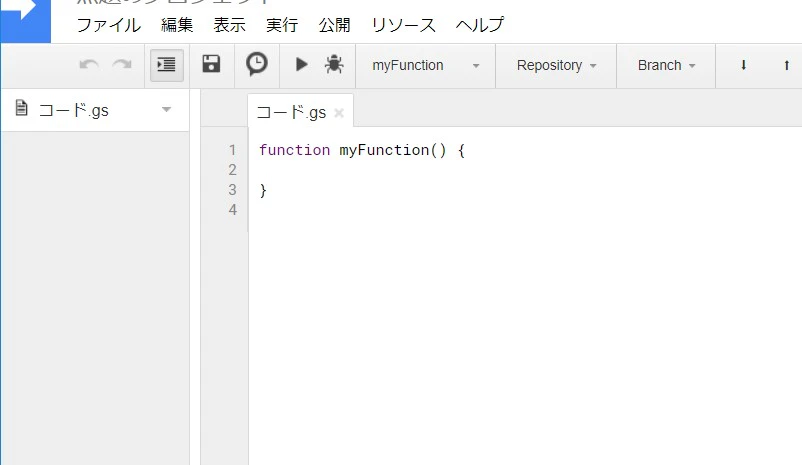Expand the Repository dropdown
Image resolution: width=802 pixels, height=465 pixels.
(556, 65)
